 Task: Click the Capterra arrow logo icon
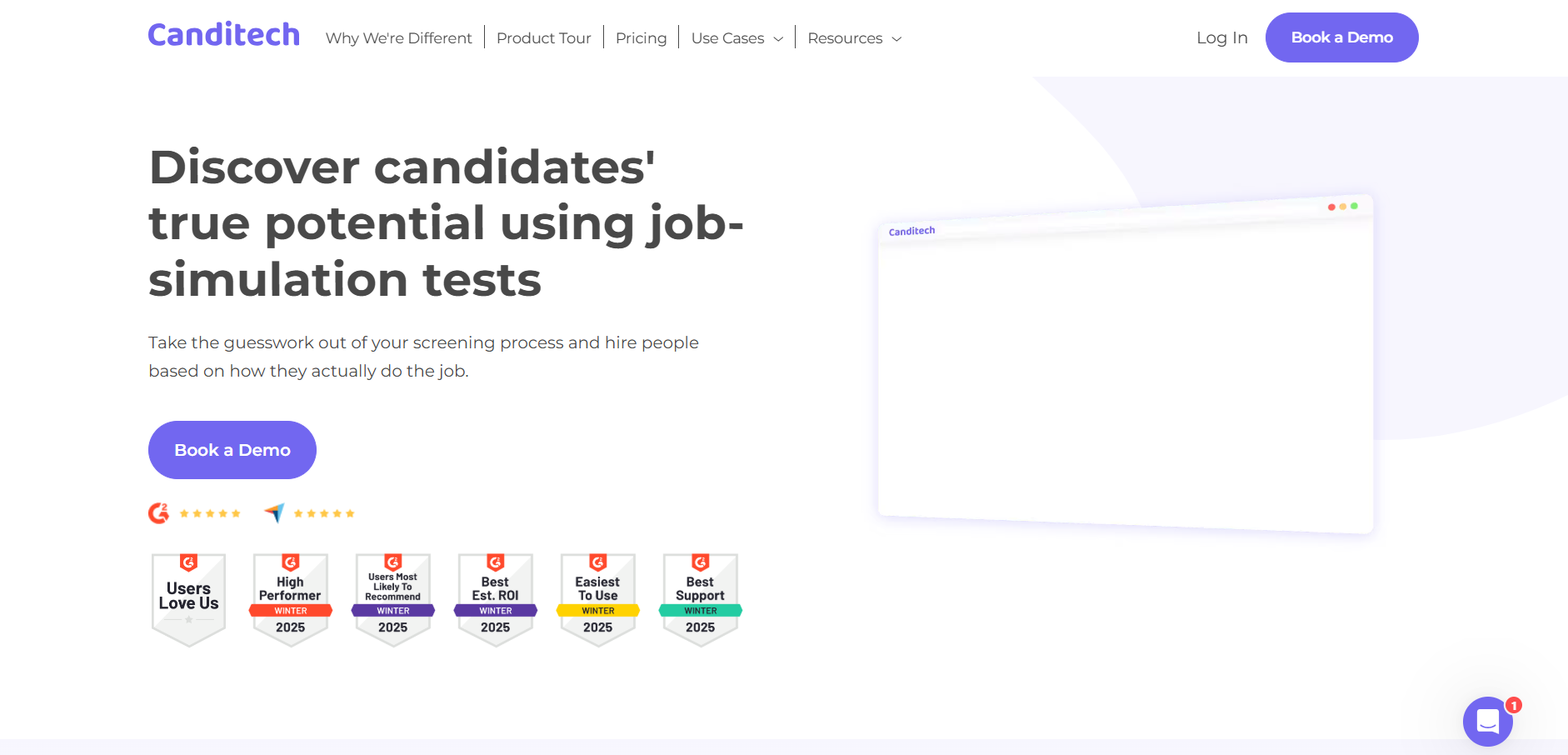coord(274,512)
